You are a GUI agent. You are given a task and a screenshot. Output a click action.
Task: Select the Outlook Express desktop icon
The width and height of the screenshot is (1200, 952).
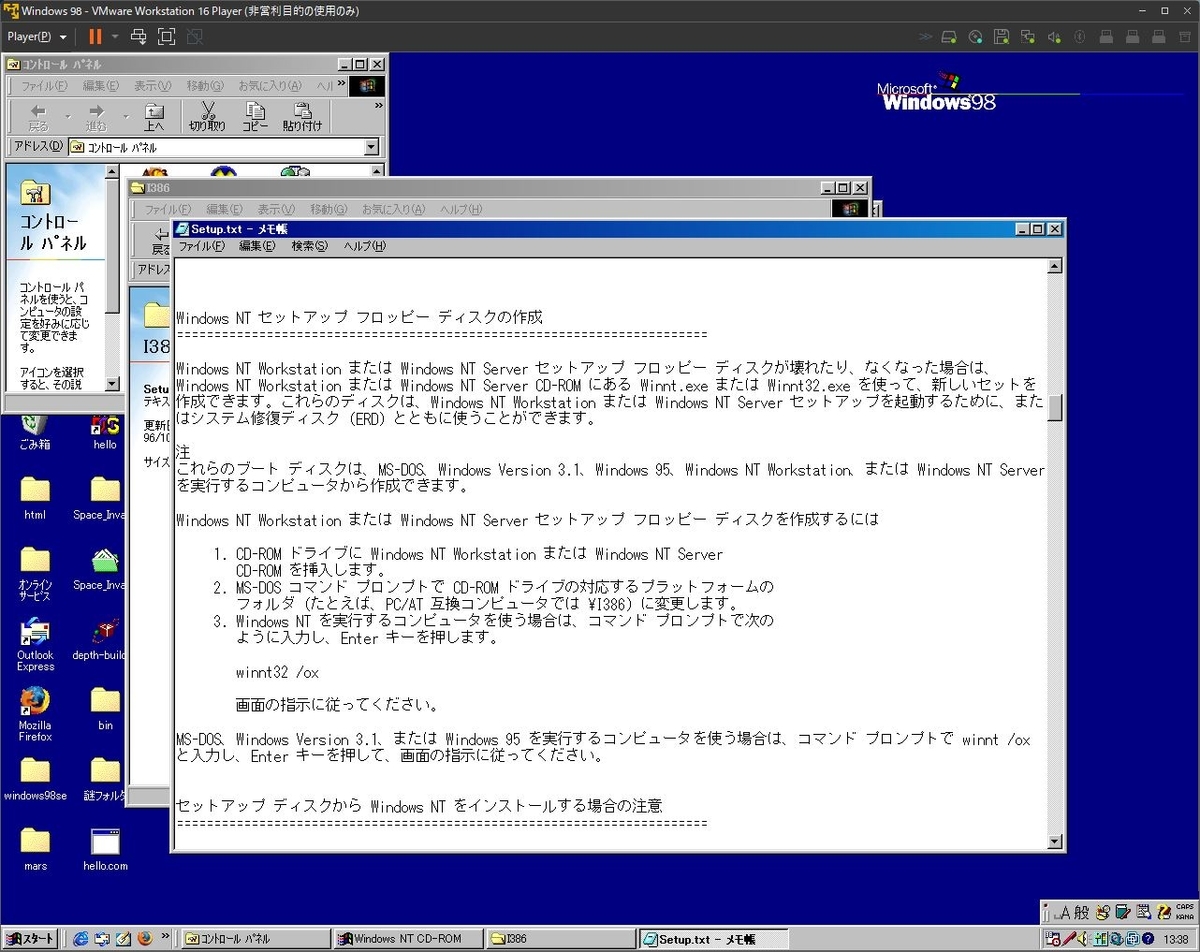point(34,646)
